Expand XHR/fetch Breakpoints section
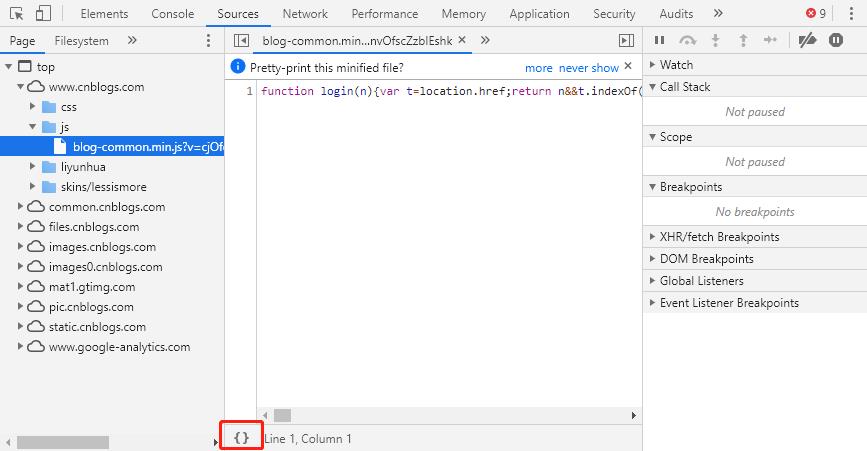Screen dimensions: 867x451 tap(755, 237)
